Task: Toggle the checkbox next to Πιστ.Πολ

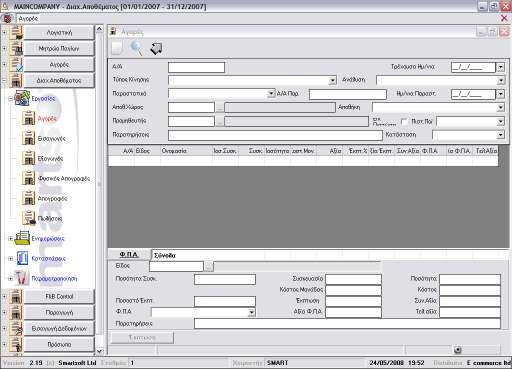Action: tap(404, 122)
